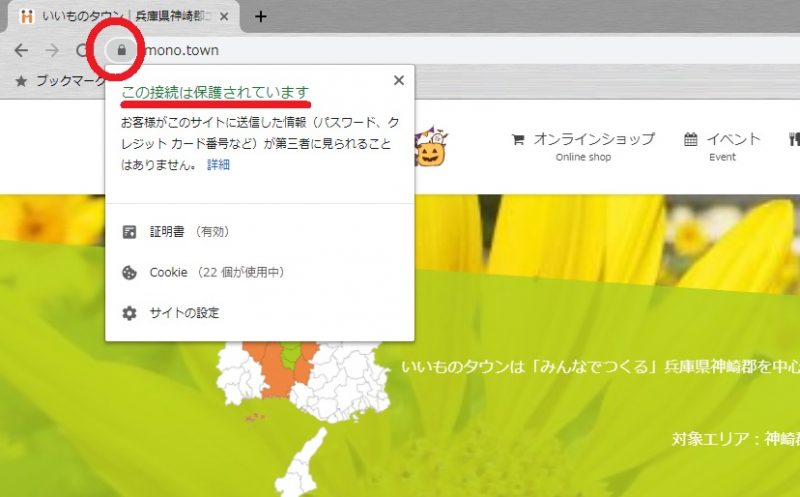
Task: Click the cookie icon in popup
Action: 129,272
